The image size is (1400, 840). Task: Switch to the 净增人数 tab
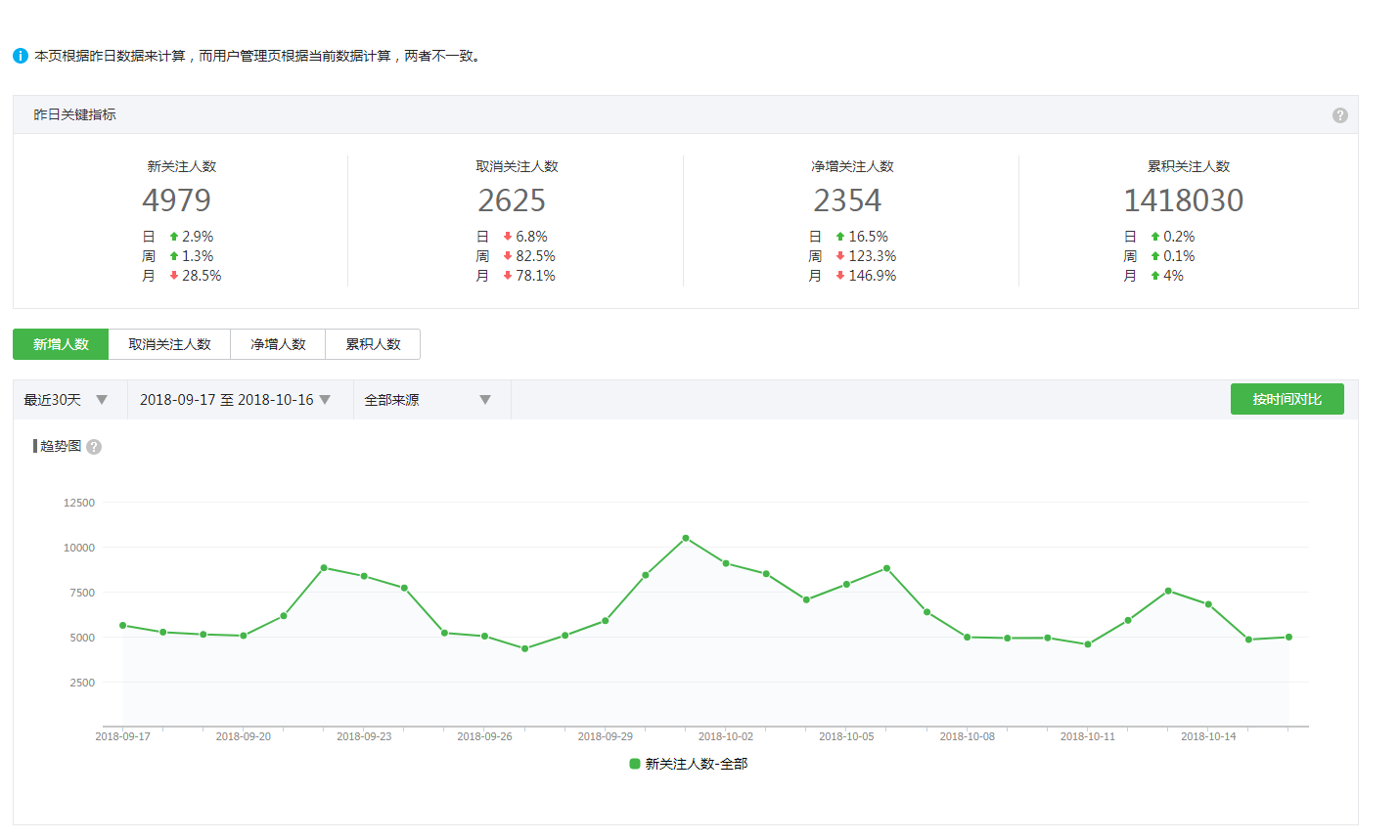pos(278,344)
